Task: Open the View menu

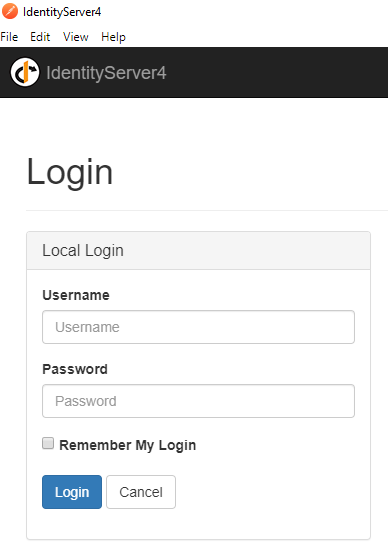Action: click(76, 37)
